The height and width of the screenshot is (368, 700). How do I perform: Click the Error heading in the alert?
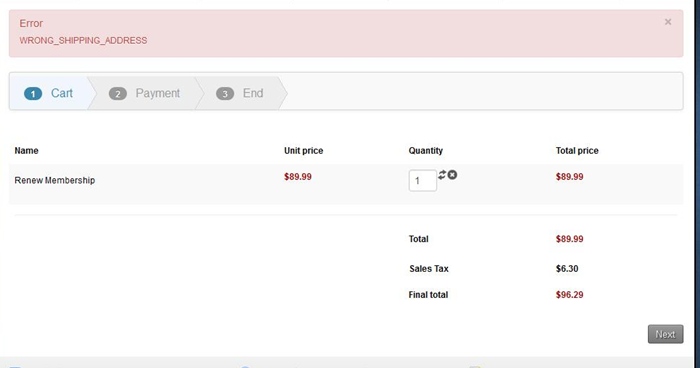31,23
